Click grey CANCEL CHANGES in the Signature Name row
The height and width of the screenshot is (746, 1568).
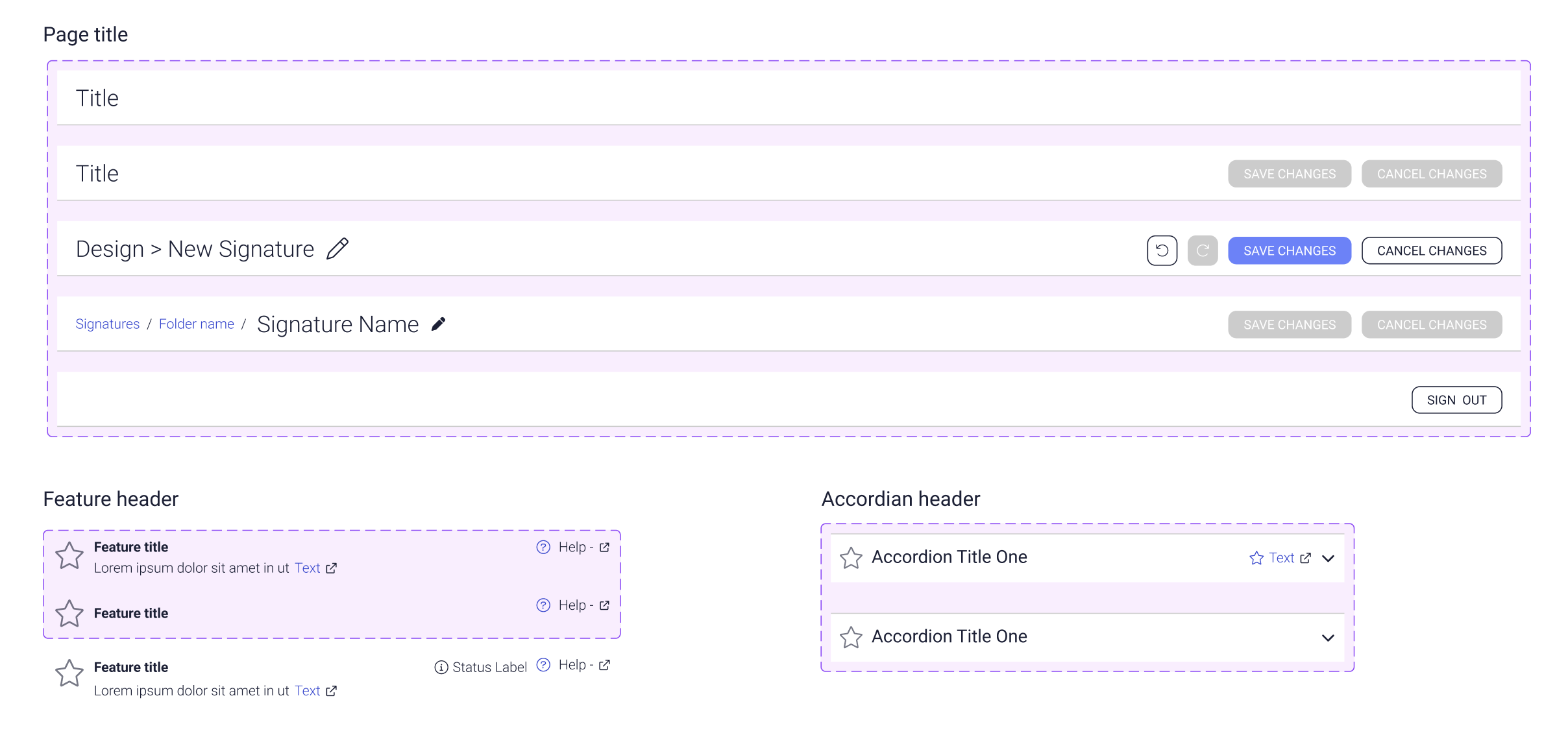pyautogui.click(x=1432, y=324)
